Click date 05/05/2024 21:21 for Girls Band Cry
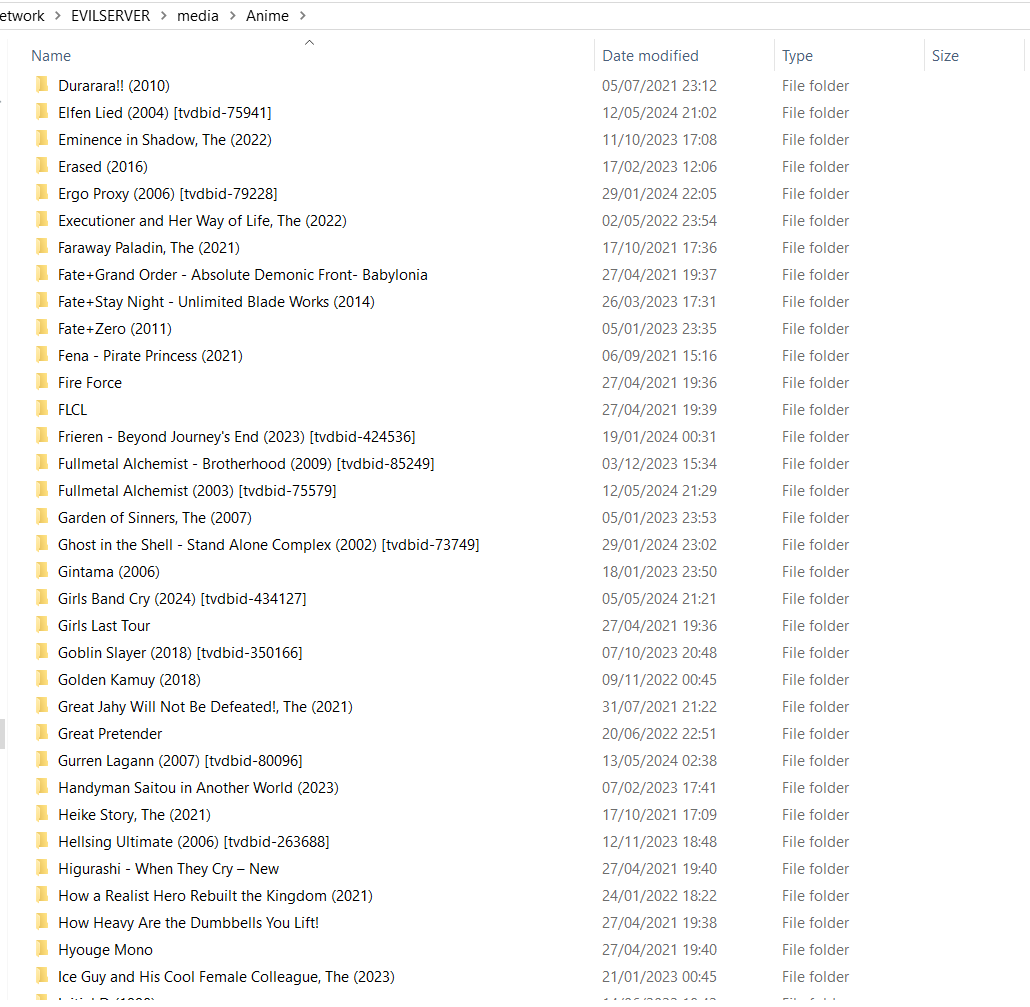1030x1007 pixels. point(659,598)
